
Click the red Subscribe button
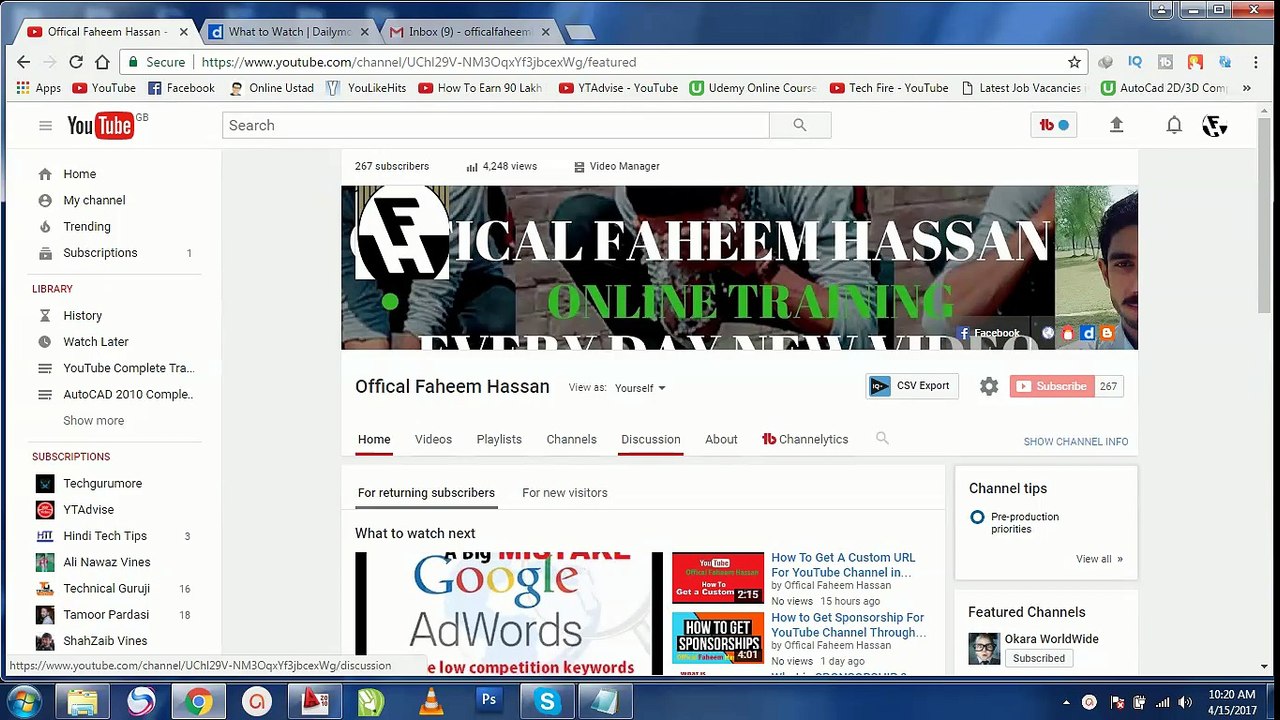click(x=1052, y=386)
